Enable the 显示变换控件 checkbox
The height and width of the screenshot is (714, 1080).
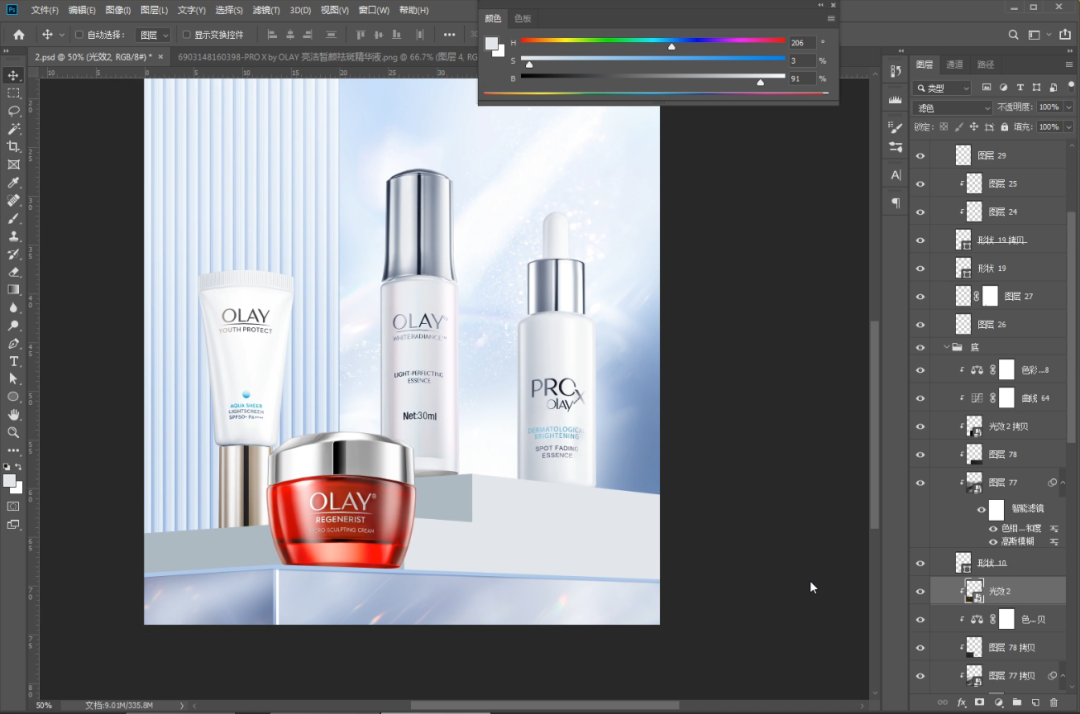click(186, 34)
